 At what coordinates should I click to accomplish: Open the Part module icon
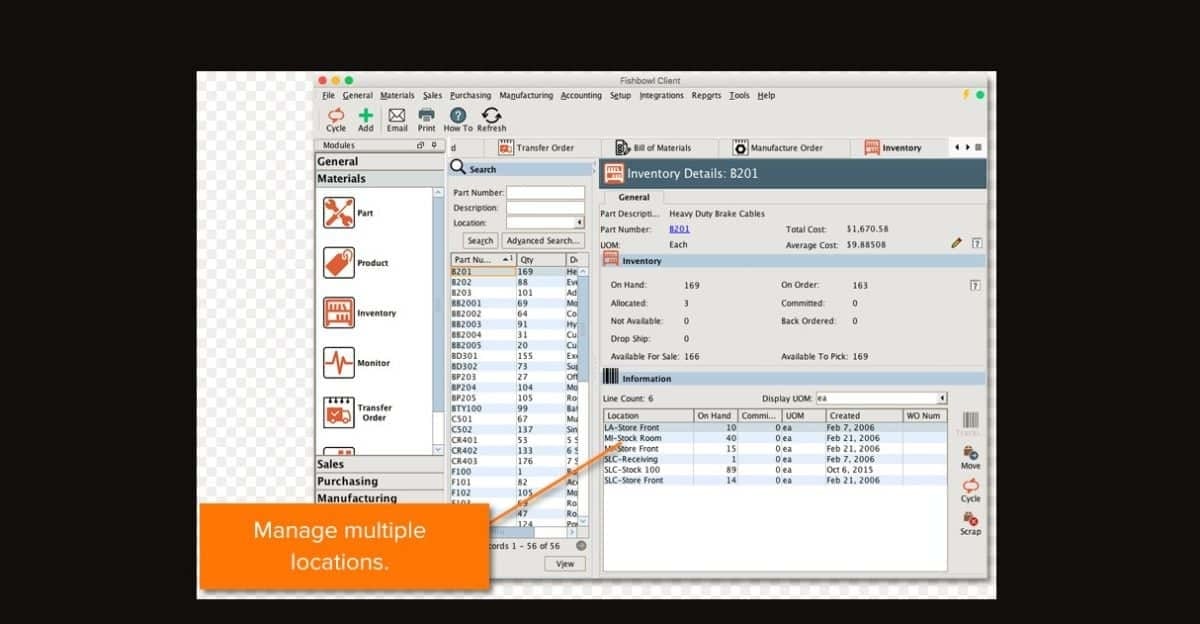tap(339, 213)
